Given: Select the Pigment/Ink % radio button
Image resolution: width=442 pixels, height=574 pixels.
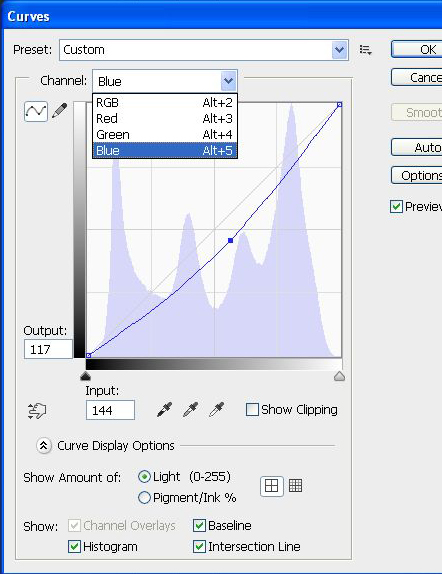Looking at the screenshot, I should coord(144,497).
